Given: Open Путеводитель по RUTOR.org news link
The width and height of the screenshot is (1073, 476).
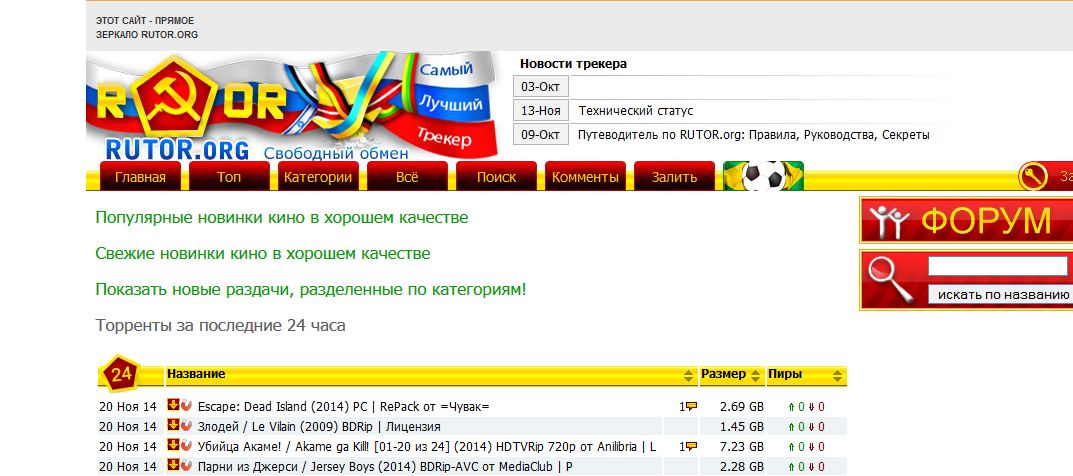Looking at the screenshot, I should coord(753,135).
